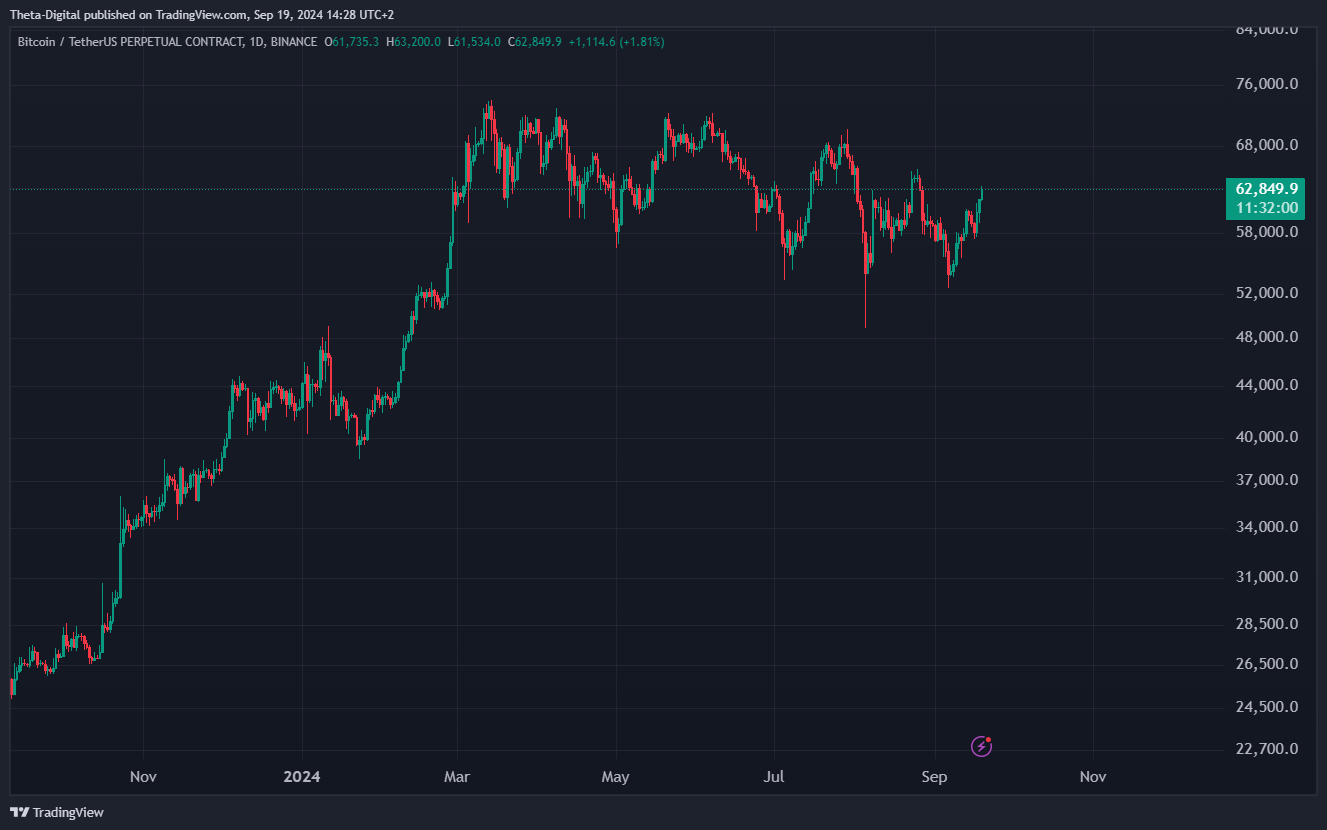Click the Jul label on time axis
1327x830 pixels.
pos(773,776)
